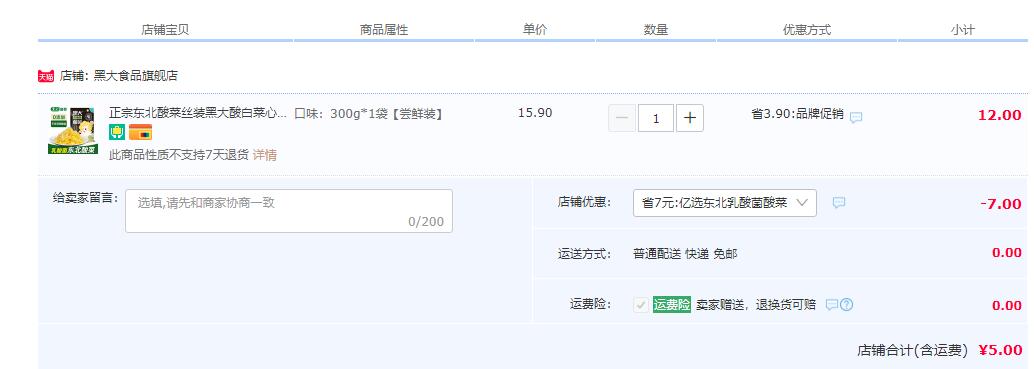Screen dimensions: 1034x369
Task: Click the 运送方式 label
Action: pyautogui.click(x=584, y=254)
